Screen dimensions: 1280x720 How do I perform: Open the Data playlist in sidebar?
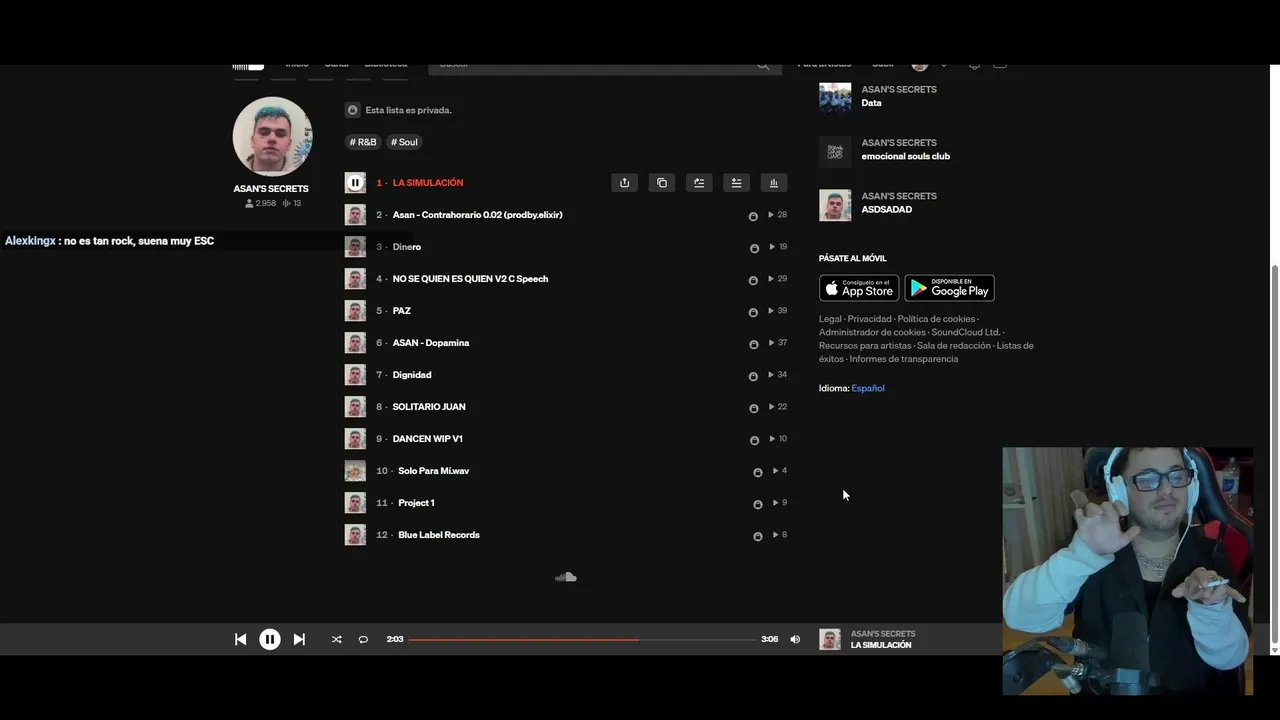(871, 103)
